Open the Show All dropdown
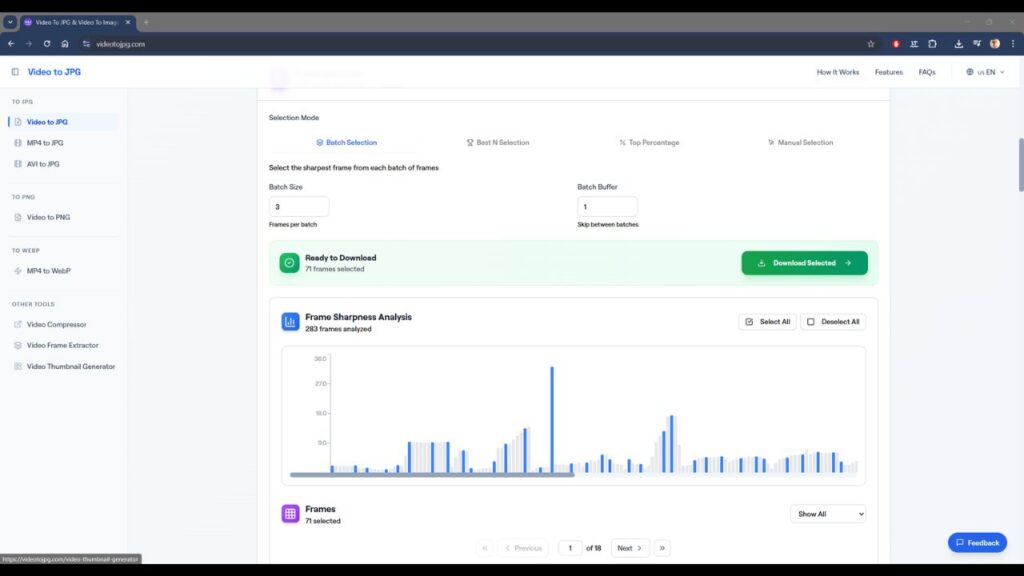 [x=827, y=514]
